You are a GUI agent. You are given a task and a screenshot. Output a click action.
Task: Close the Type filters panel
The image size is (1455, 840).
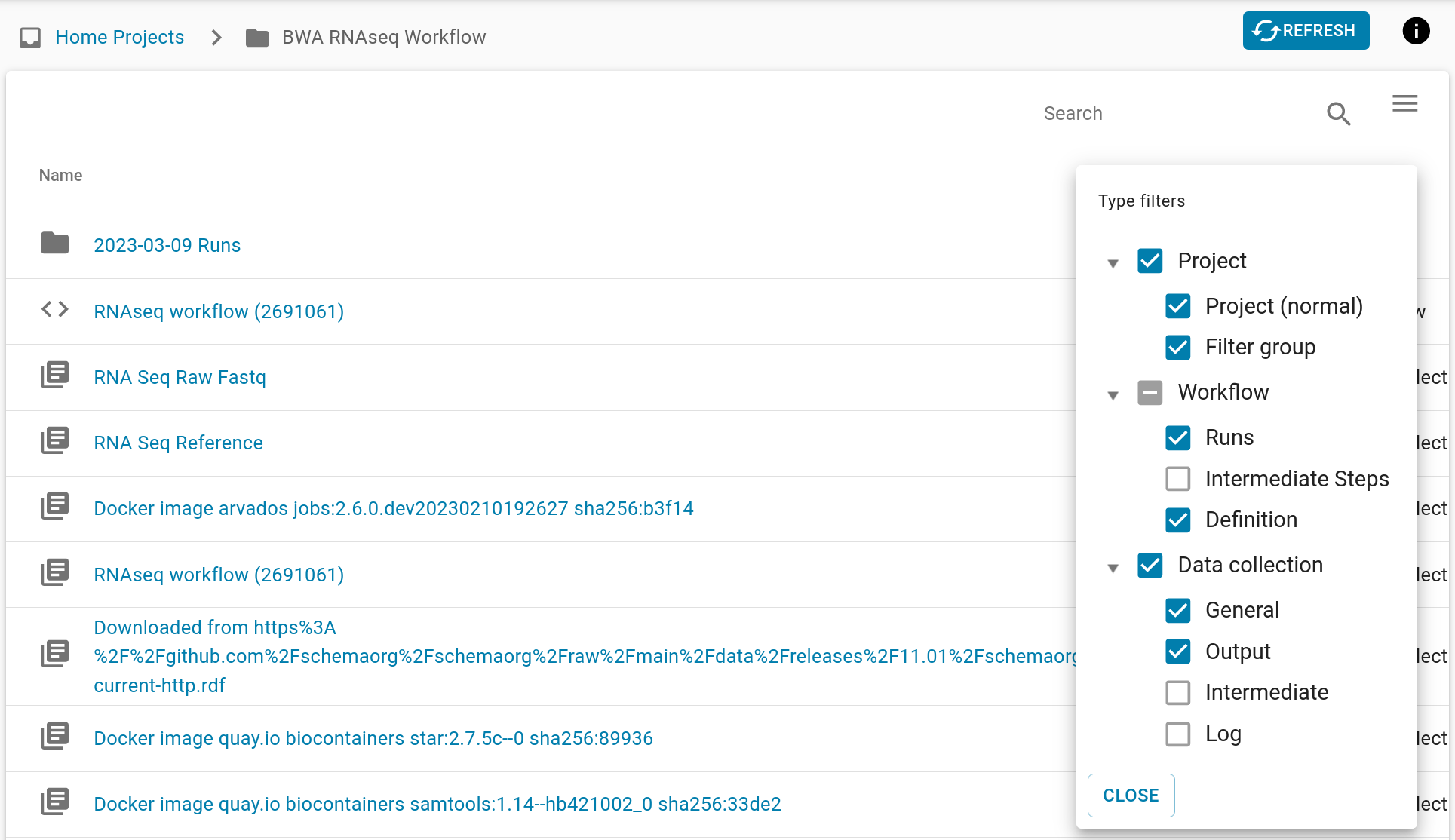[x=1130, y=795]
